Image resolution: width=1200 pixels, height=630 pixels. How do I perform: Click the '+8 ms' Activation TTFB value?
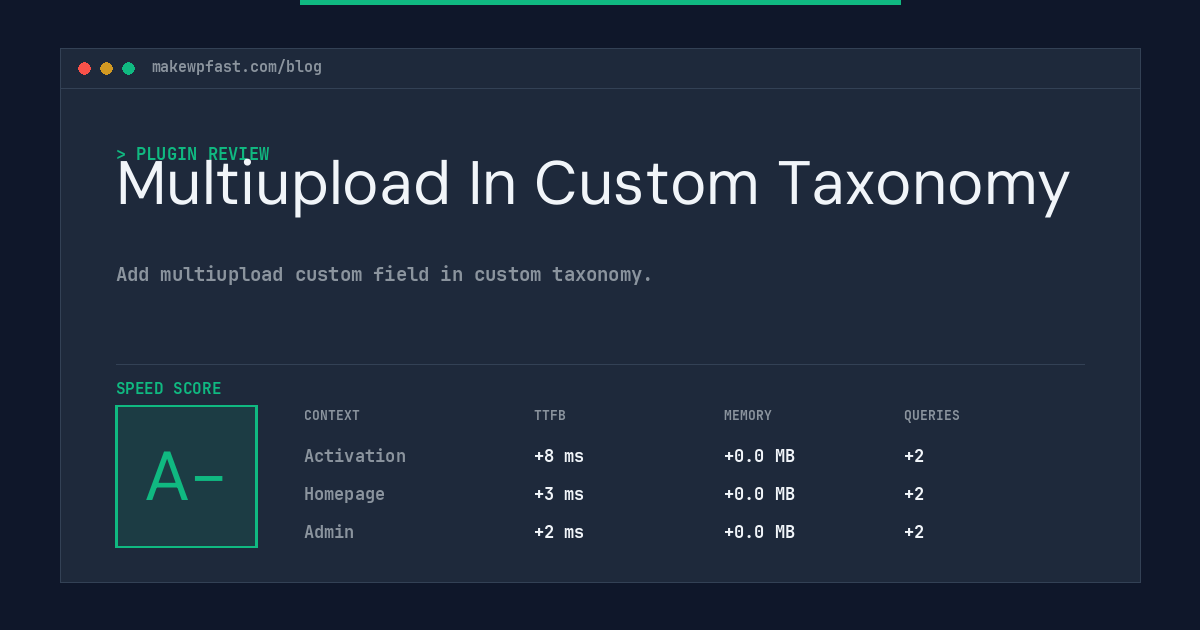click(559, 456)
